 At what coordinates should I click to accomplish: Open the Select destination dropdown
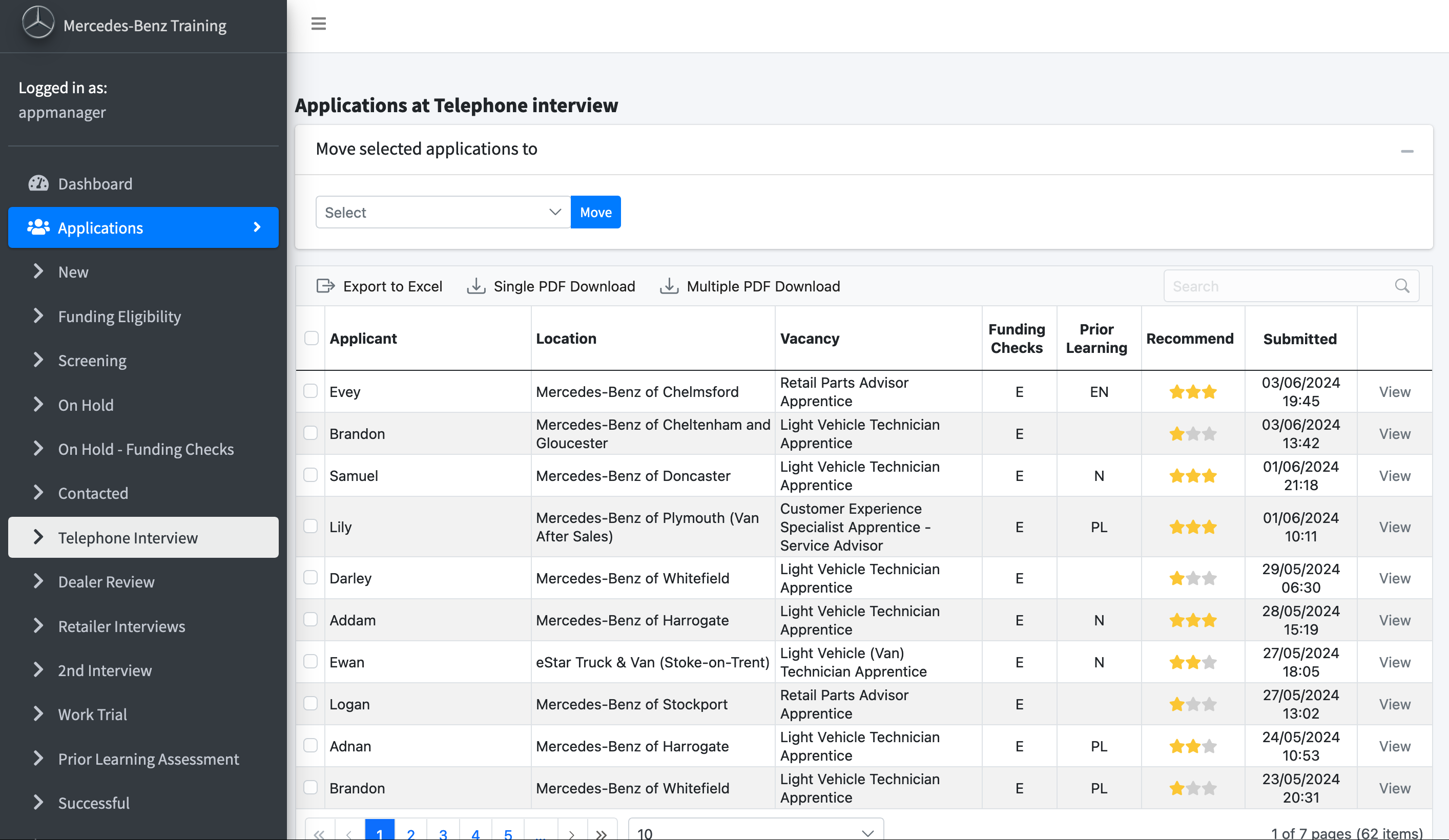click(x=443, y=212)
